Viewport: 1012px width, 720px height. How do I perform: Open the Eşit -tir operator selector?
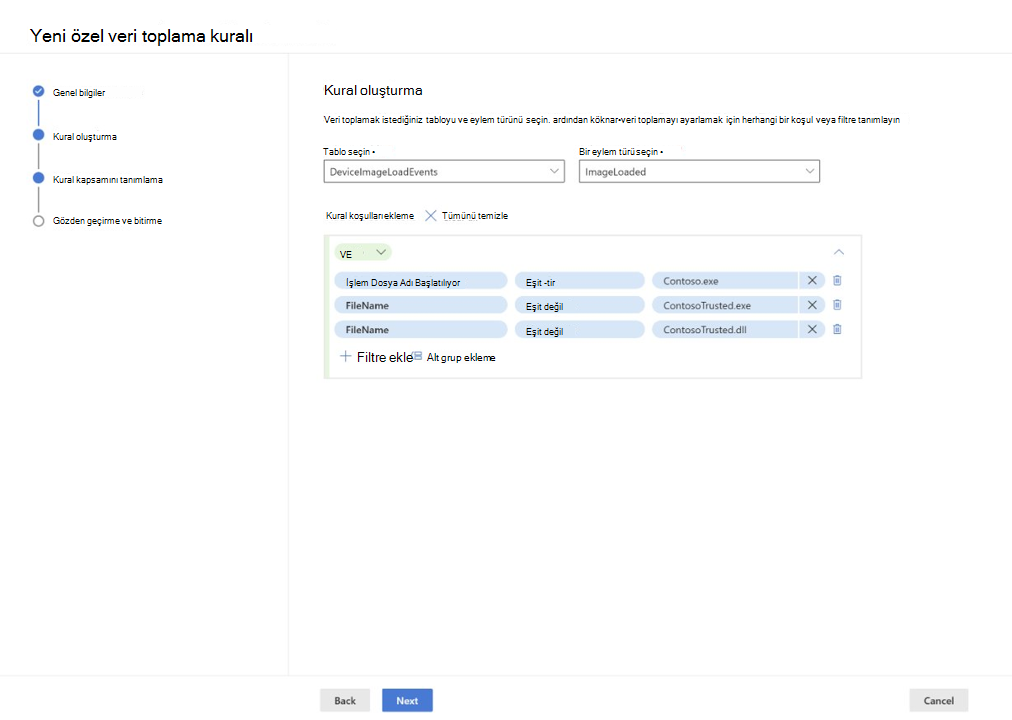coord(580,281)
